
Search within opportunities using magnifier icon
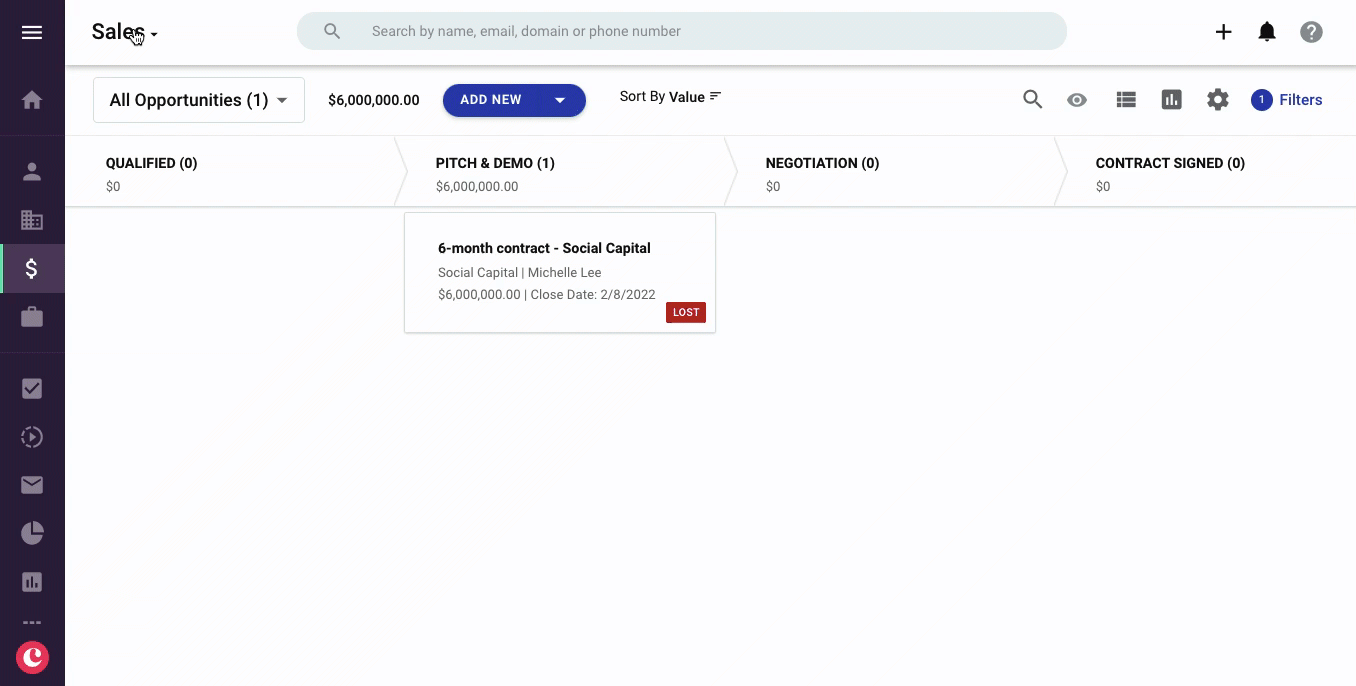click(1033, 99)
